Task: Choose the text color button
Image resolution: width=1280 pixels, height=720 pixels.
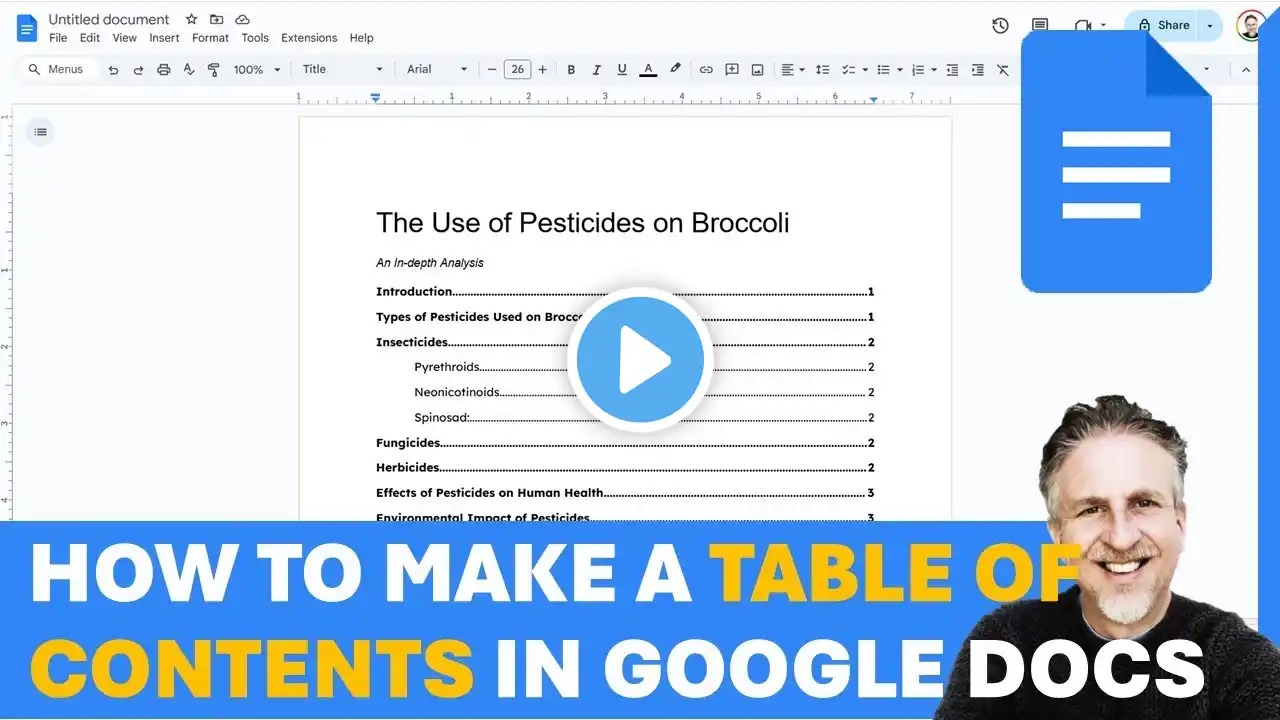Action: [x=648, y=70]
